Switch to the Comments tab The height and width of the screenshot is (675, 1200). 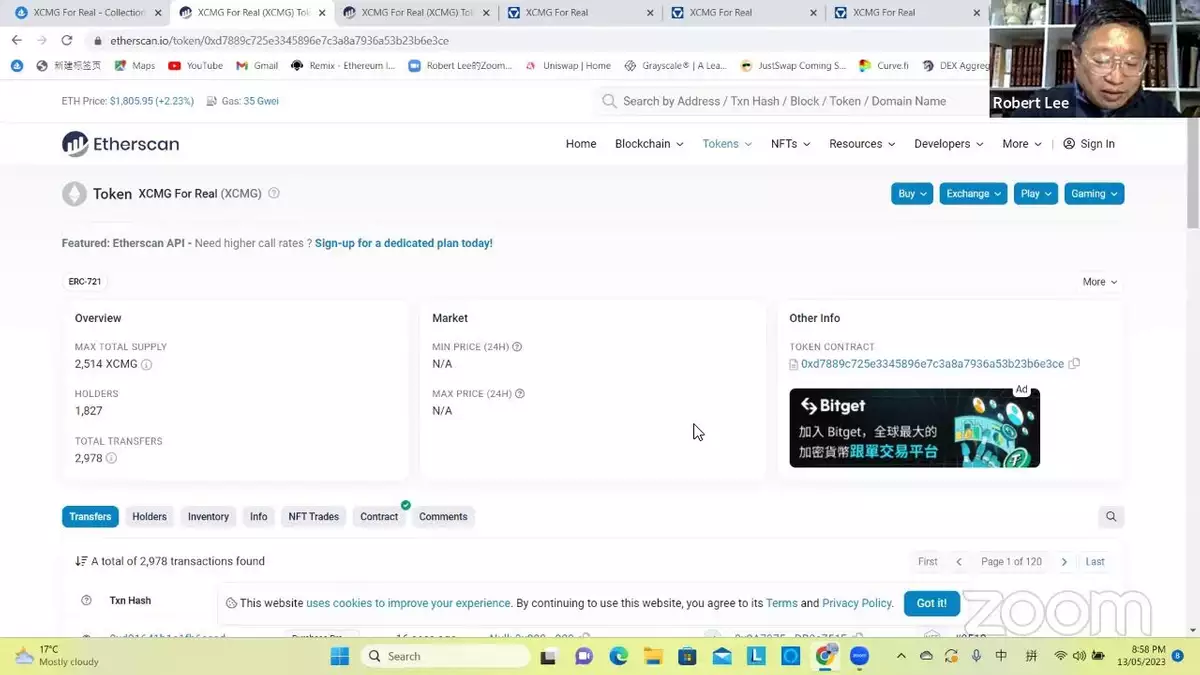443,517
